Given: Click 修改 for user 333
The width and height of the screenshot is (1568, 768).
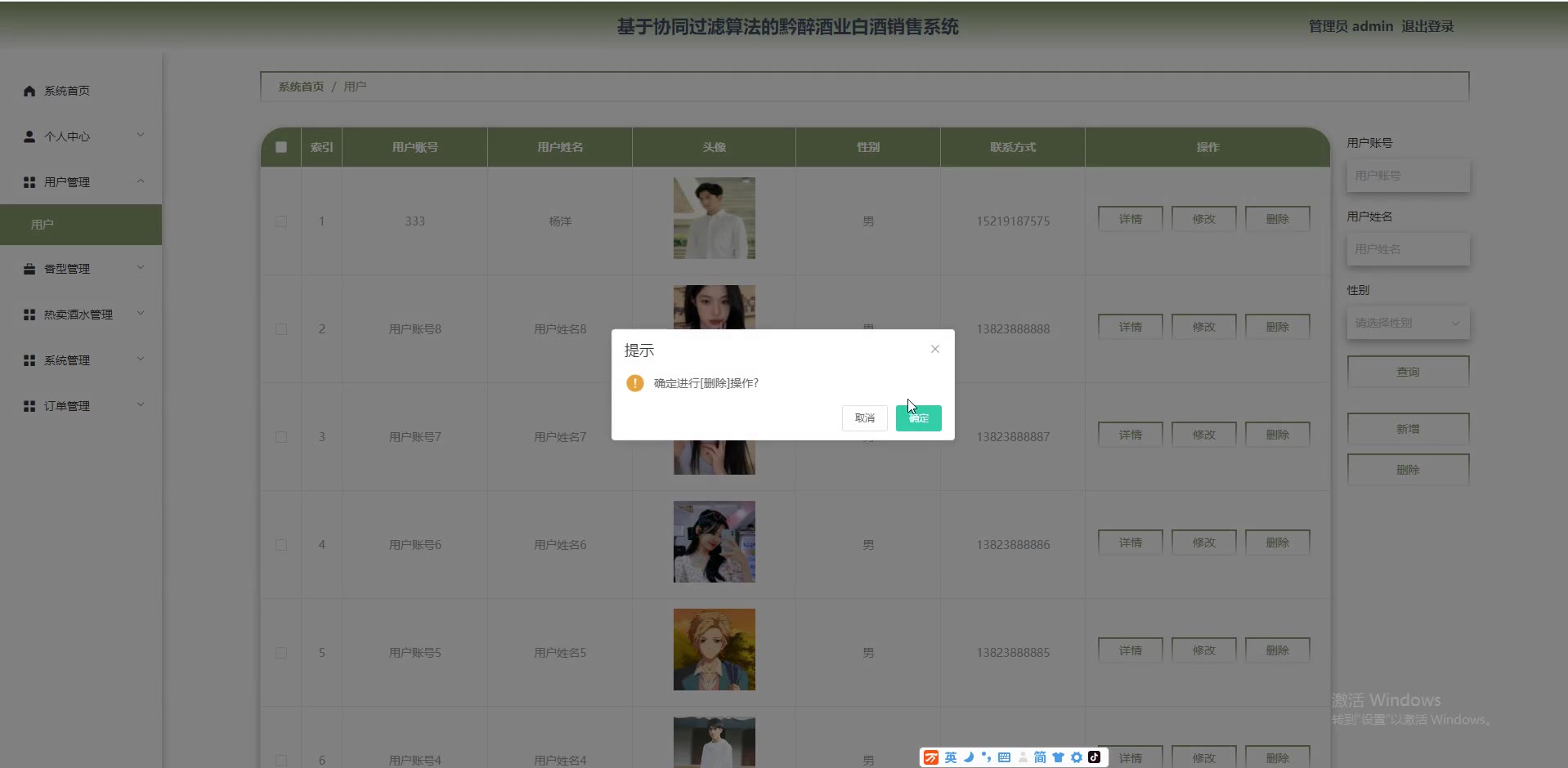Looking at the screenshot, I should coord(1204,219).
